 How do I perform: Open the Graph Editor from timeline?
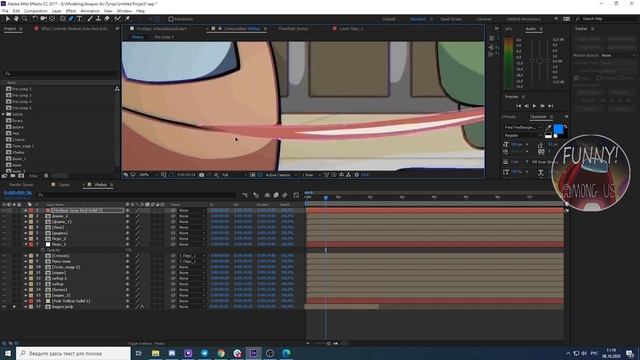click(x=296, y=196)
